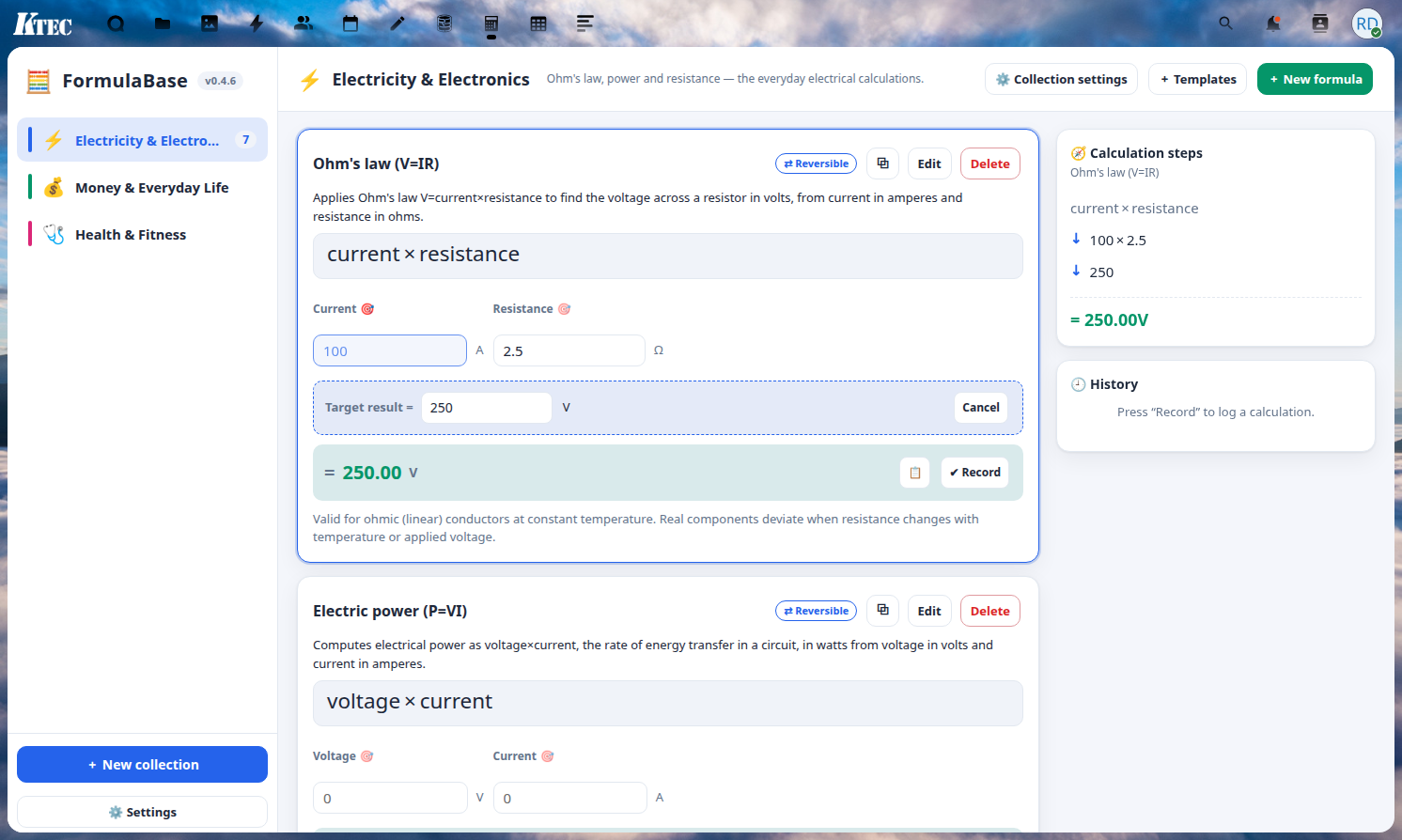This screenshot has height=840, width=1402.
Task: Set Voltage as solve target in Electric power
Action: (367, 756)
